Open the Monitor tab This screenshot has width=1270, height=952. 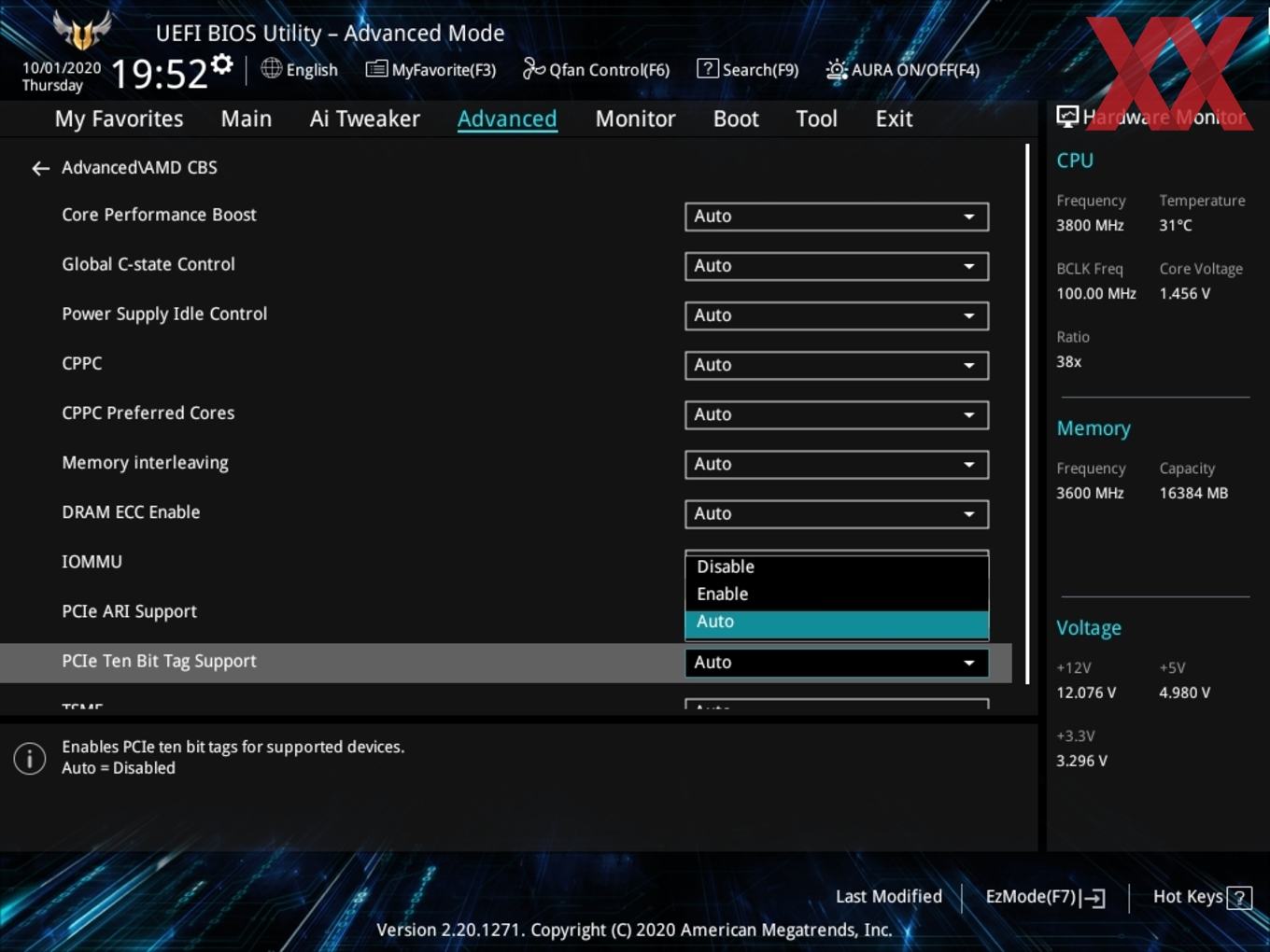[x=635, y=119]
